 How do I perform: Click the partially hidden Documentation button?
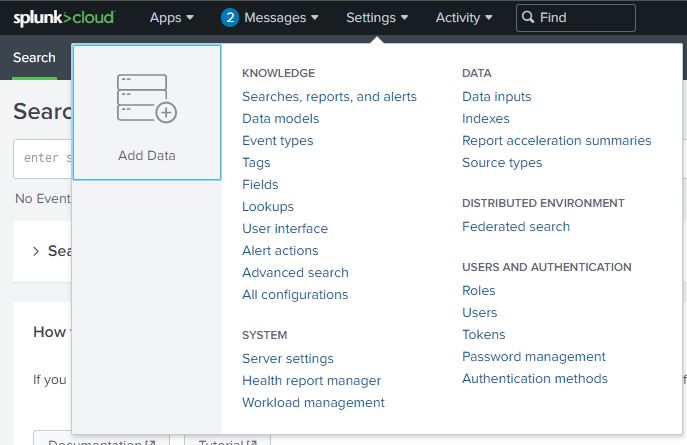click(x=101, y=438)
